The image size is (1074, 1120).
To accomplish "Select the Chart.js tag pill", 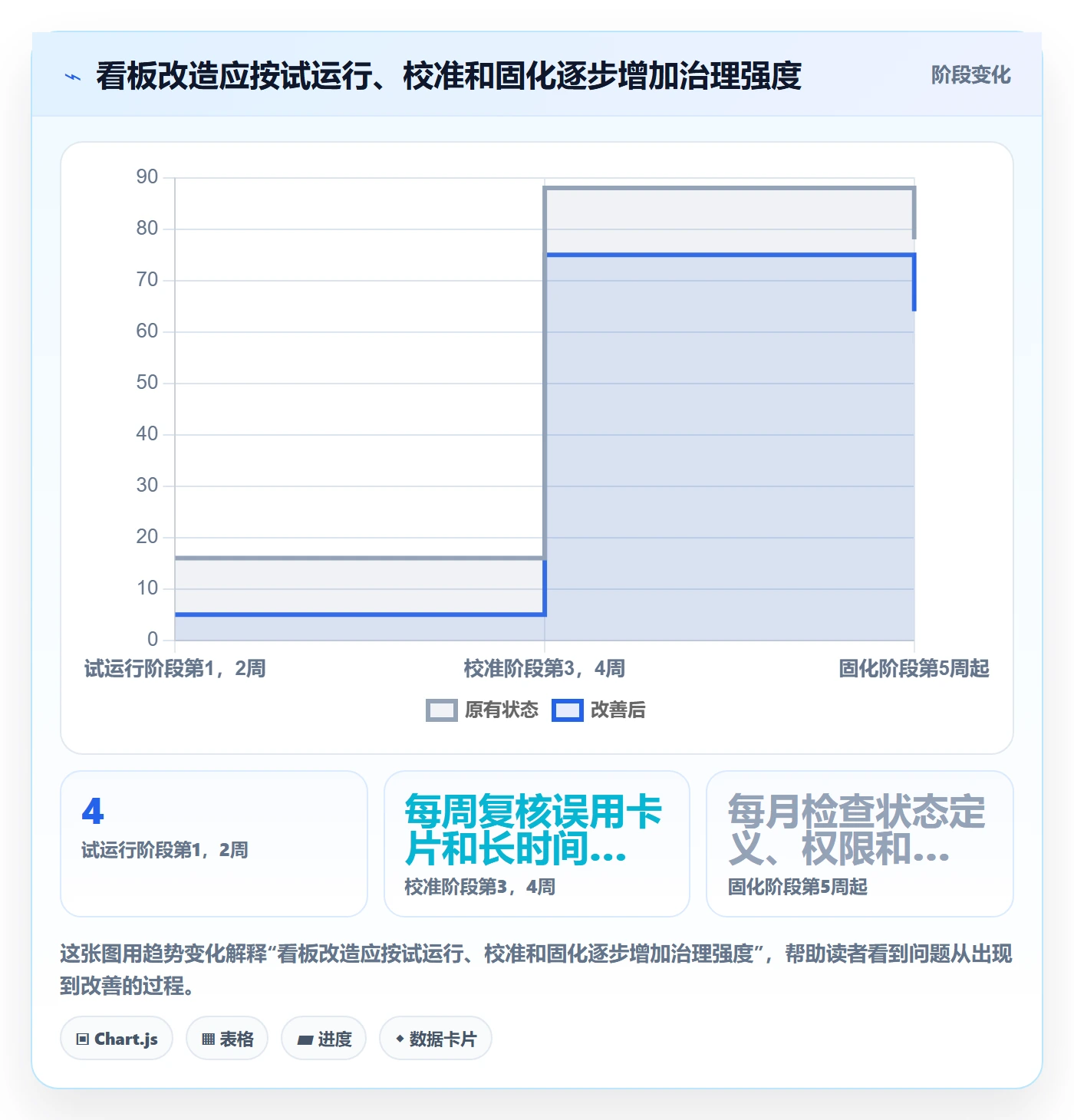I will tap(117, 1039).
